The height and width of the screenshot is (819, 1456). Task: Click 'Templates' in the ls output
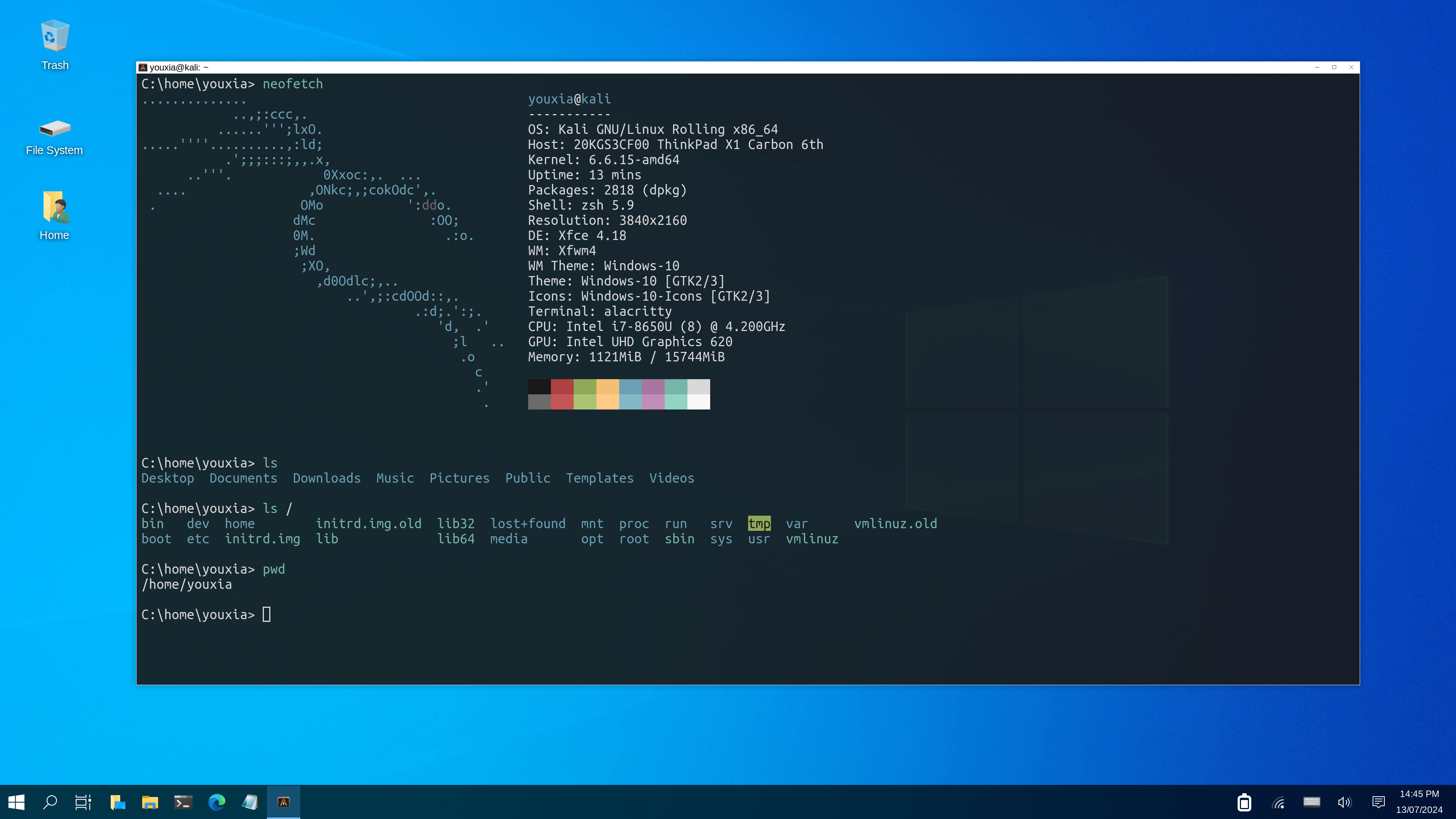[600, 478]
